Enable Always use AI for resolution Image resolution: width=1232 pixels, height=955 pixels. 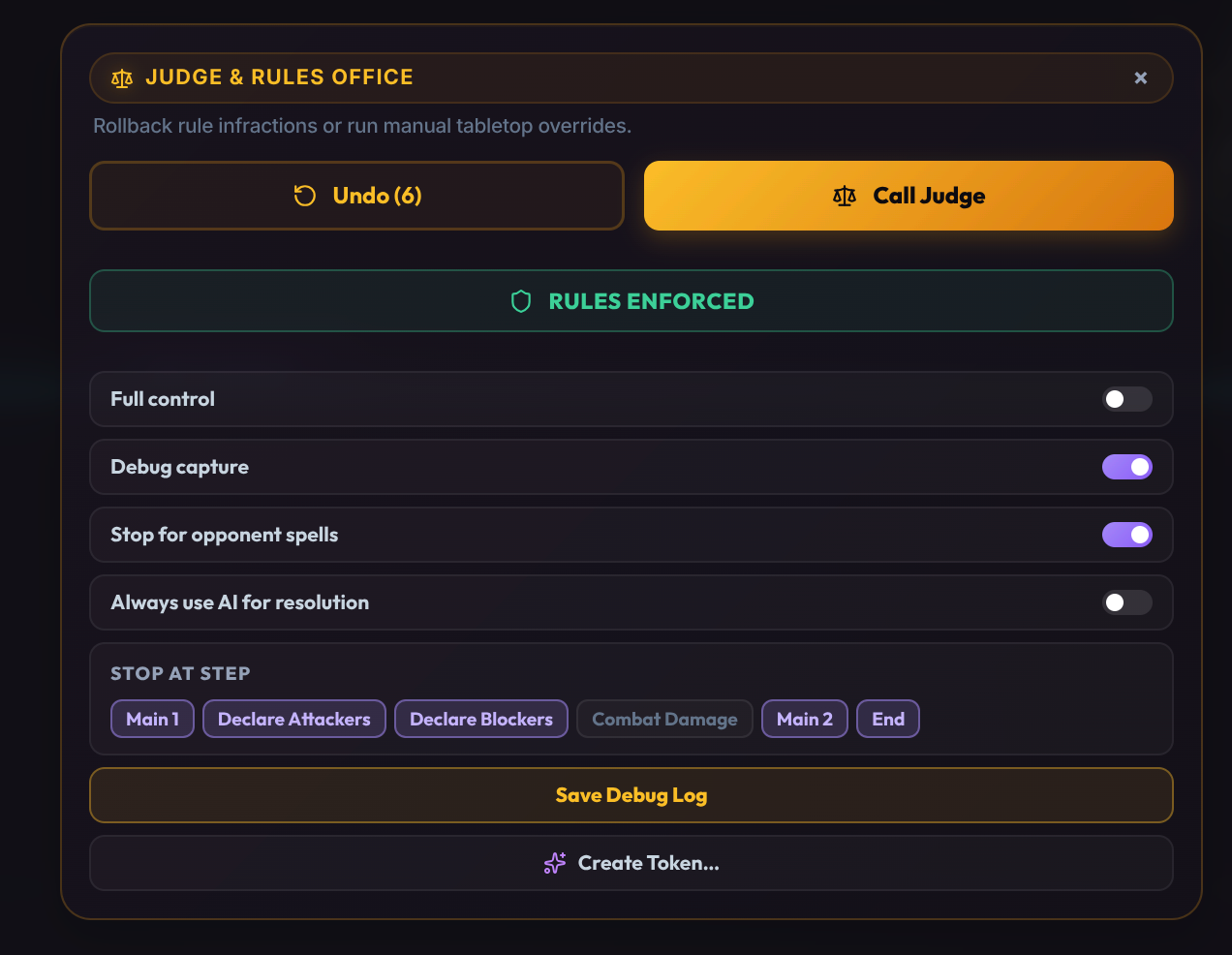[1127, 602]
